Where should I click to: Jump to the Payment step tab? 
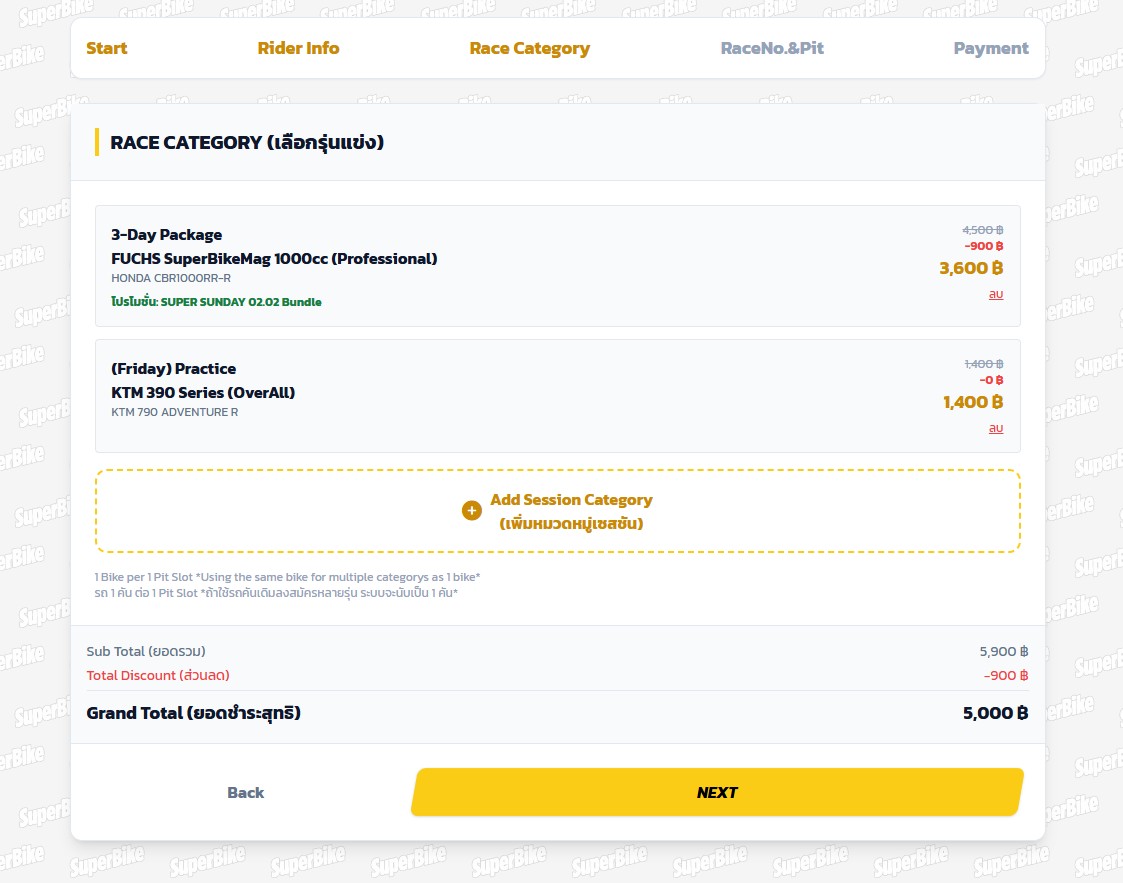coord(990,48)
